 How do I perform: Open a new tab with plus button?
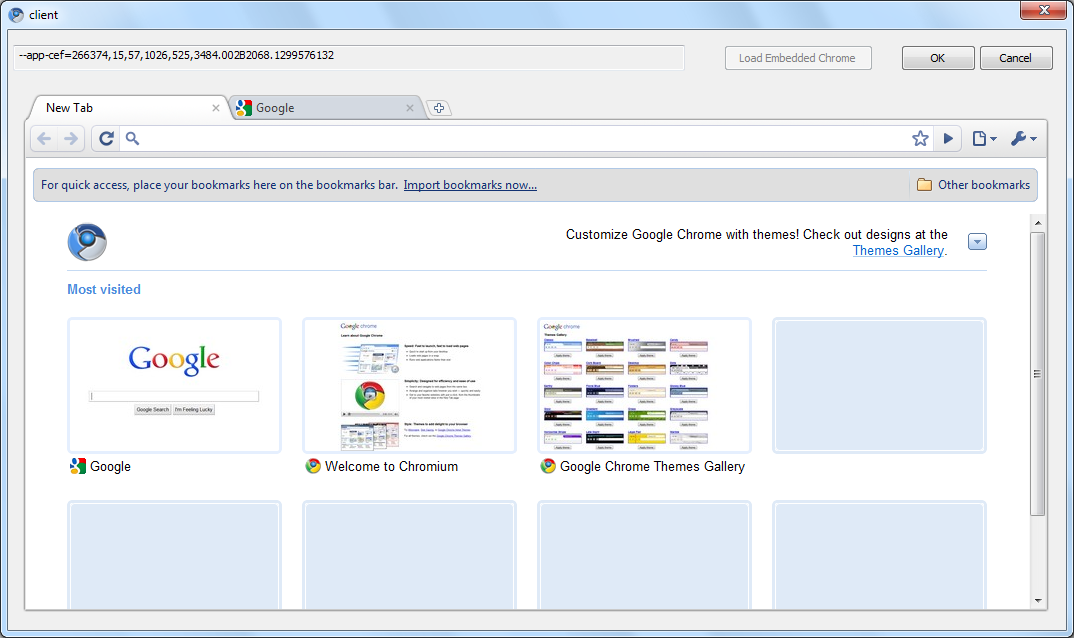point(438,108)
